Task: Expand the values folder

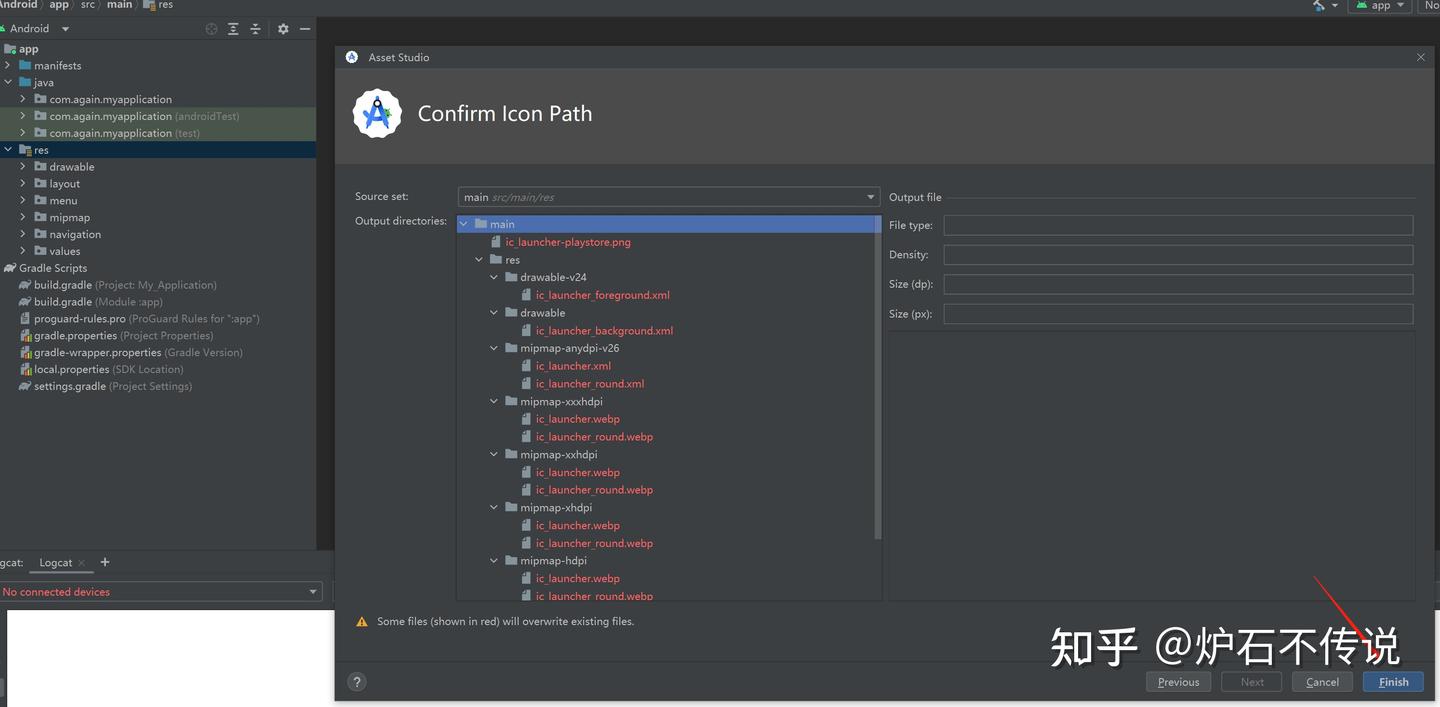Action: point(23,251)
